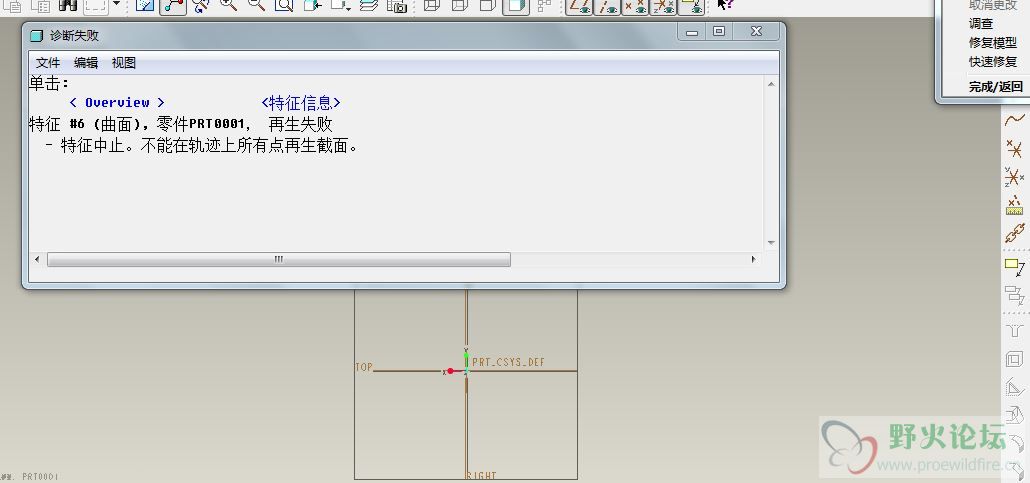Click the hole tool icon
The image size is (1030, 483).
point(1014,330)
